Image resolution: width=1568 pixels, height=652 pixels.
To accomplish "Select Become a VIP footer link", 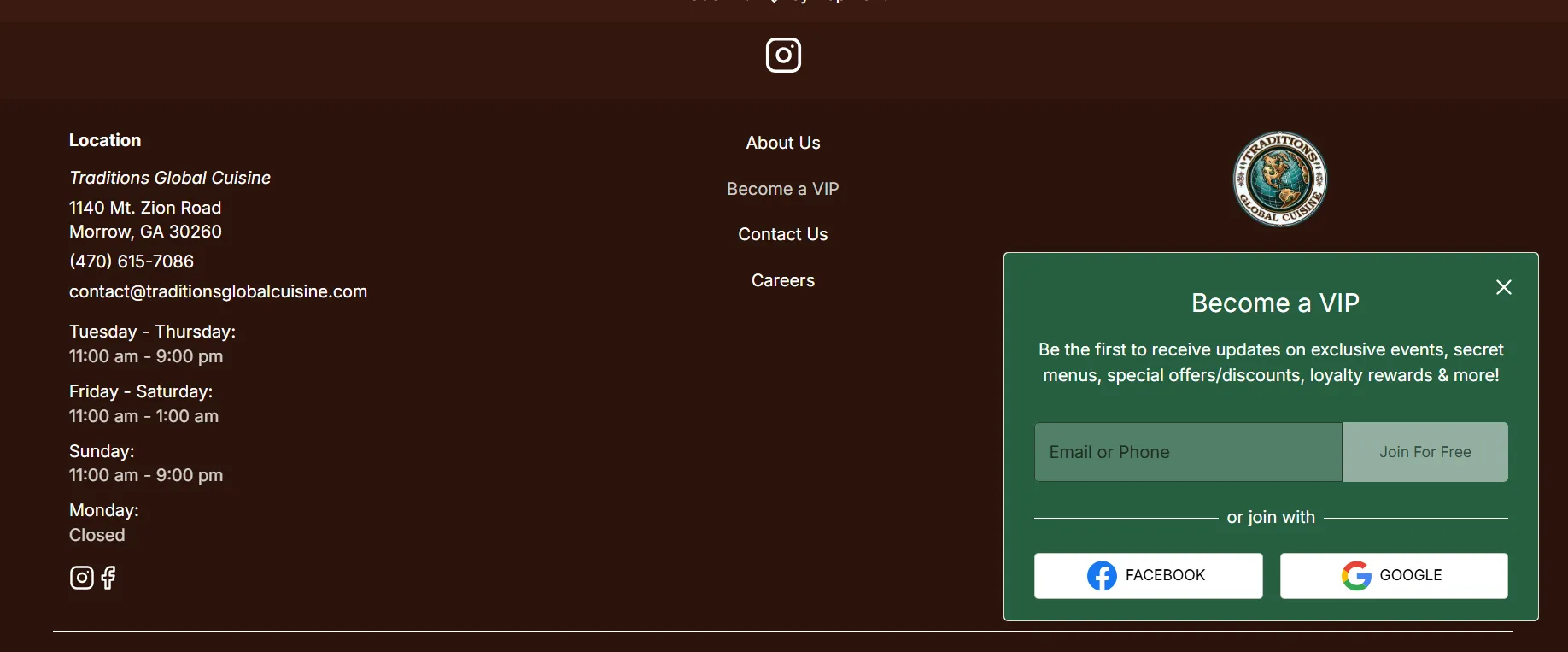I will (782, 189).
